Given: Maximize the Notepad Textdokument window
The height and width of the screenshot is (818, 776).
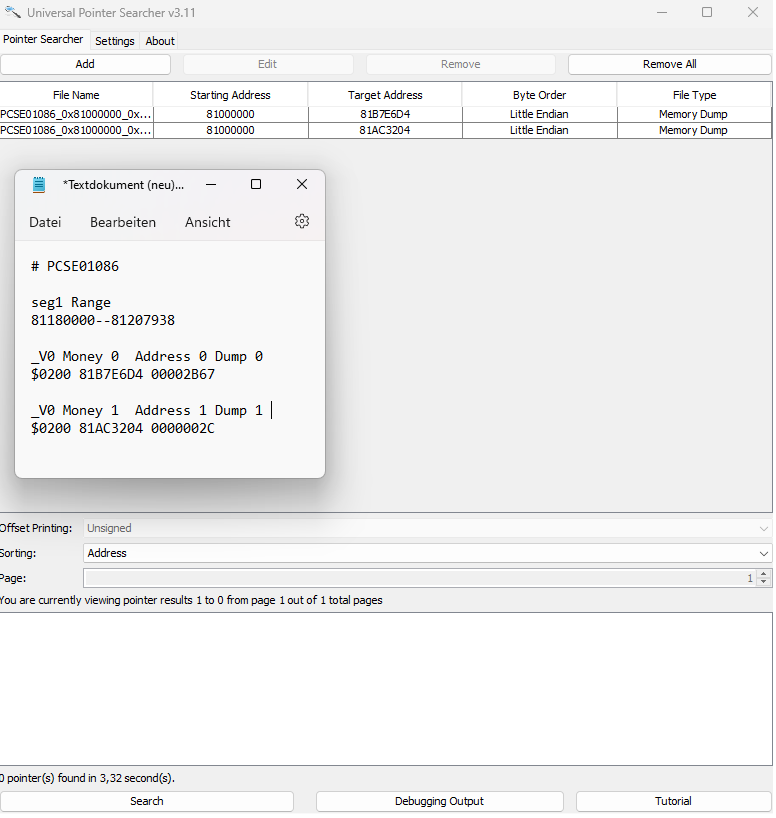Looking at the screenshot, I should point(256,184).
